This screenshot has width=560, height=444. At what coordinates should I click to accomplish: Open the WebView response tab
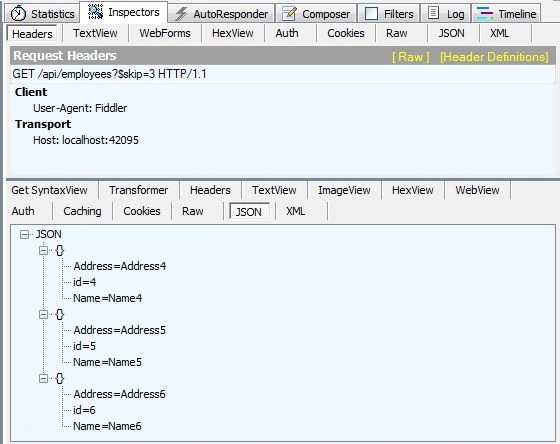coord(477,190)
